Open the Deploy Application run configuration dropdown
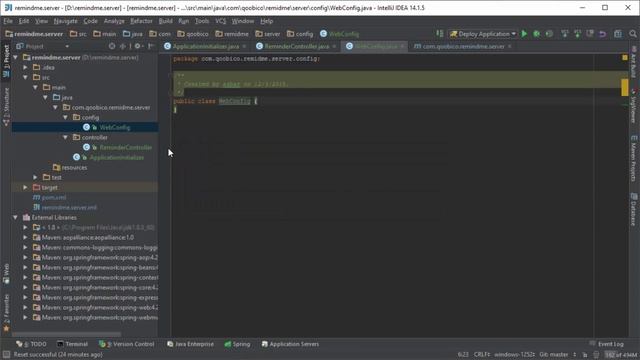The width and height of the screenshot is (640, 360). point(482,34)
